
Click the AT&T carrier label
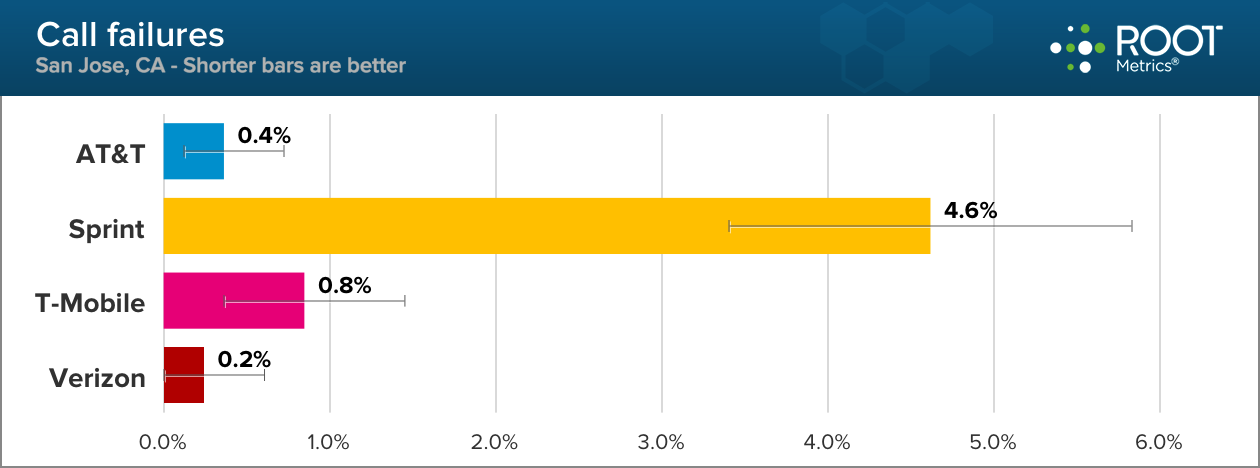[110, 155]
